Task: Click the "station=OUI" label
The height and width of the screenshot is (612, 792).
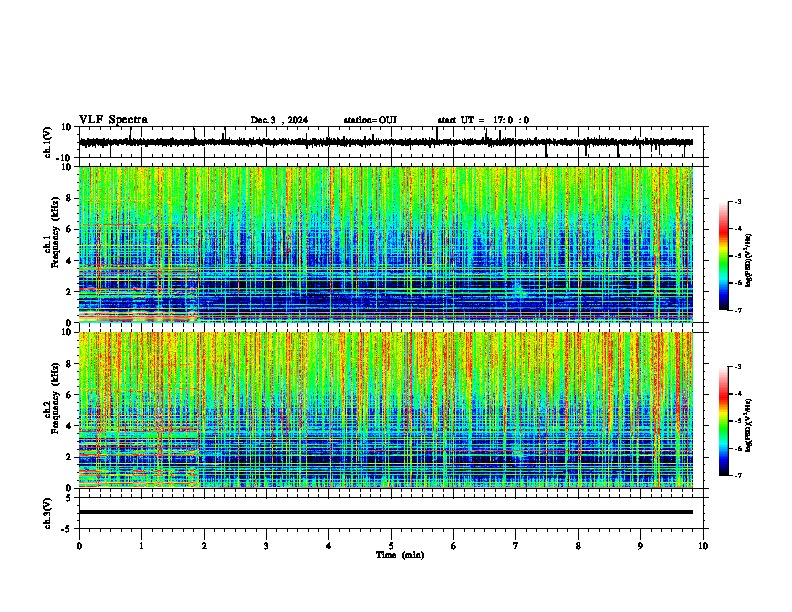Action: coord(370,120)
